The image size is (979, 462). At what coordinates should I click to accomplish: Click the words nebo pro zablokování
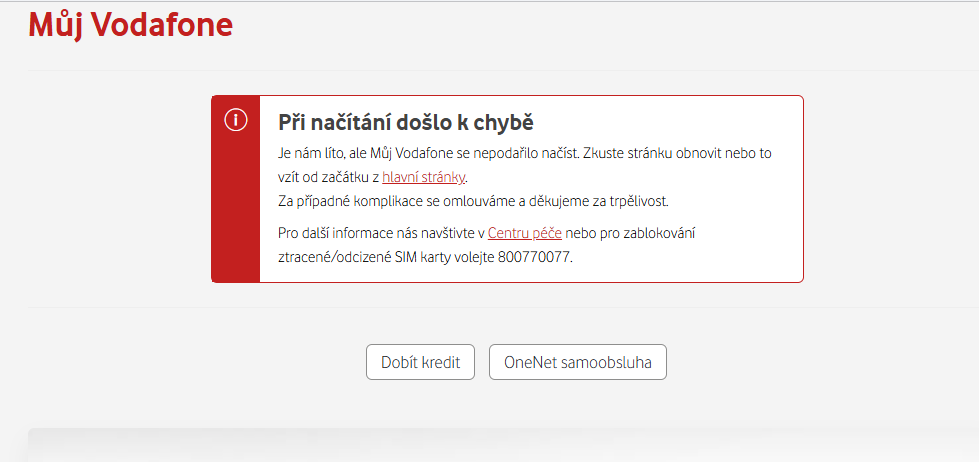631,233
